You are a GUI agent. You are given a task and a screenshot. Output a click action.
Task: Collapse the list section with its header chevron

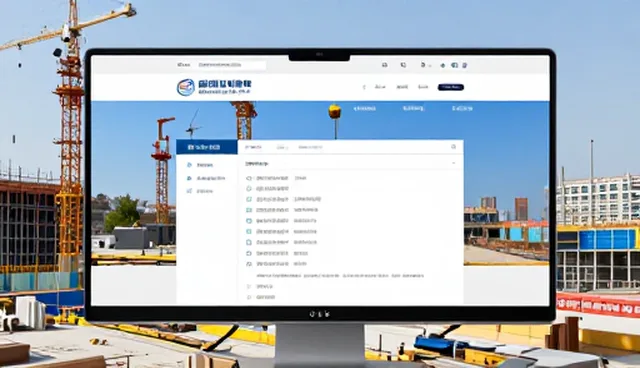453,164
